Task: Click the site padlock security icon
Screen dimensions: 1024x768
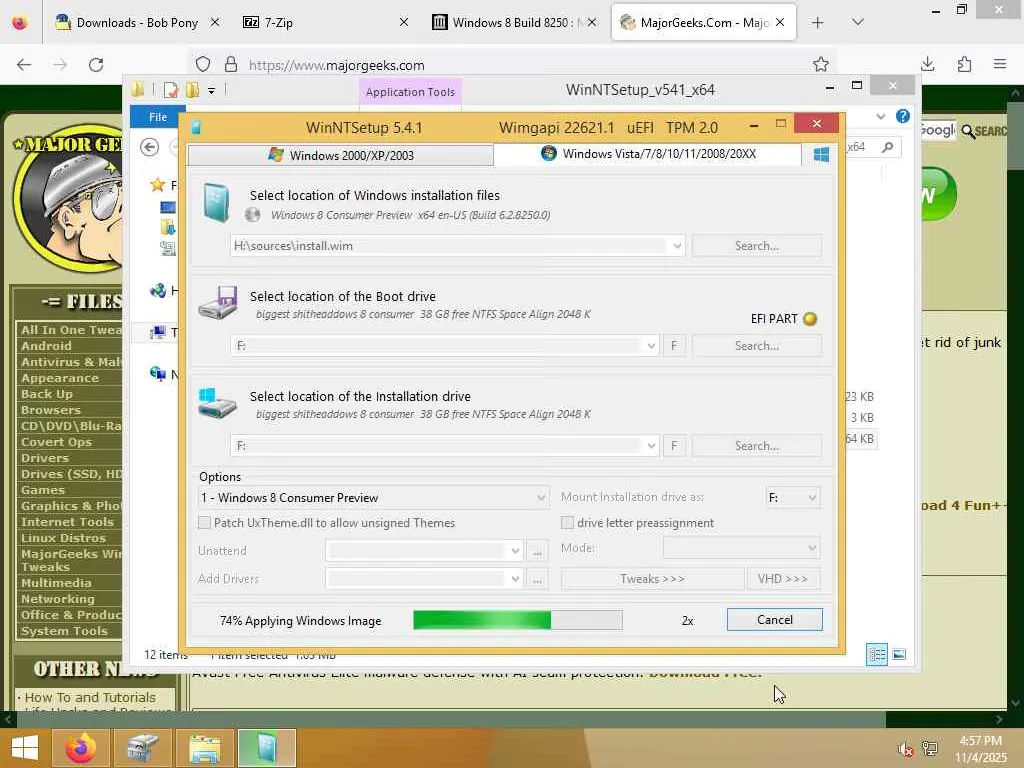Action: pyautogui.click(x=231, y=64)
